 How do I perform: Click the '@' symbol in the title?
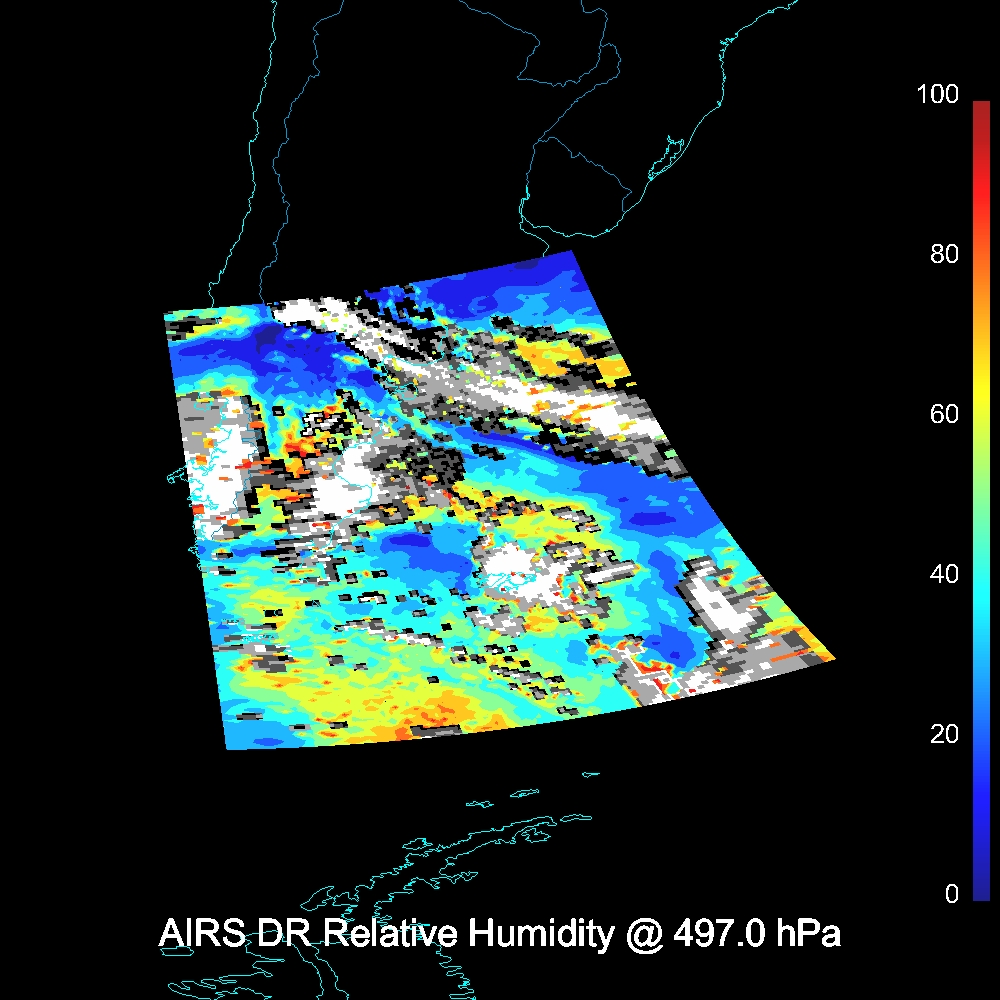[641, 934]
